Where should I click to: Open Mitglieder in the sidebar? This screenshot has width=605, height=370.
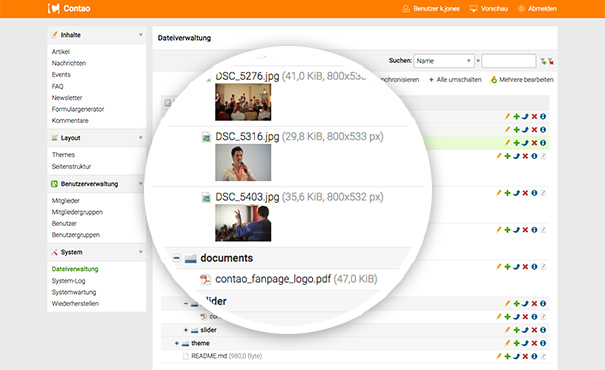click(66, 201)
